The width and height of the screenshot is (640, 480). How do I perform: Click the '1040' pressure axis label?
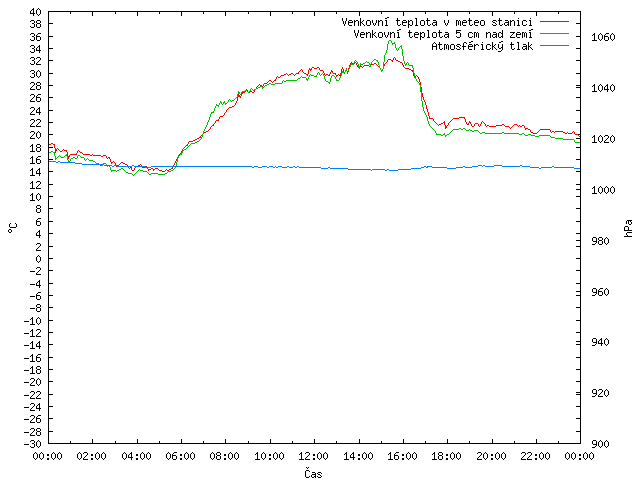click(603, 88)
